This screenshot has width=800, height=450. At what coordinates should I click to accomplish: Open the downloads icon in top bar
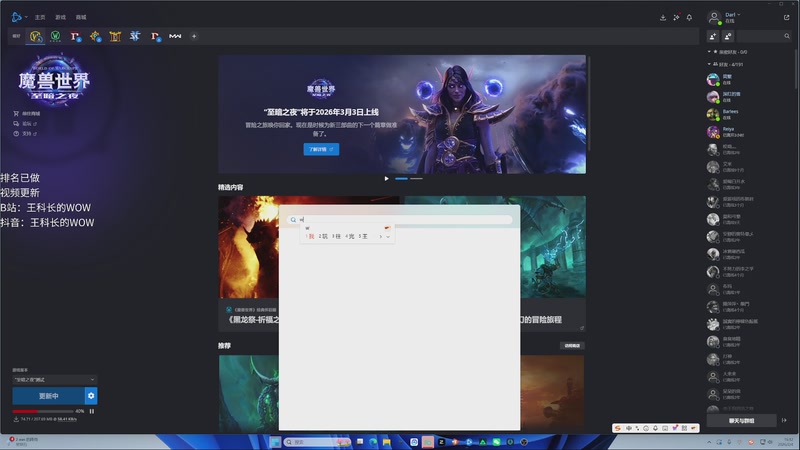pos(663,17)
